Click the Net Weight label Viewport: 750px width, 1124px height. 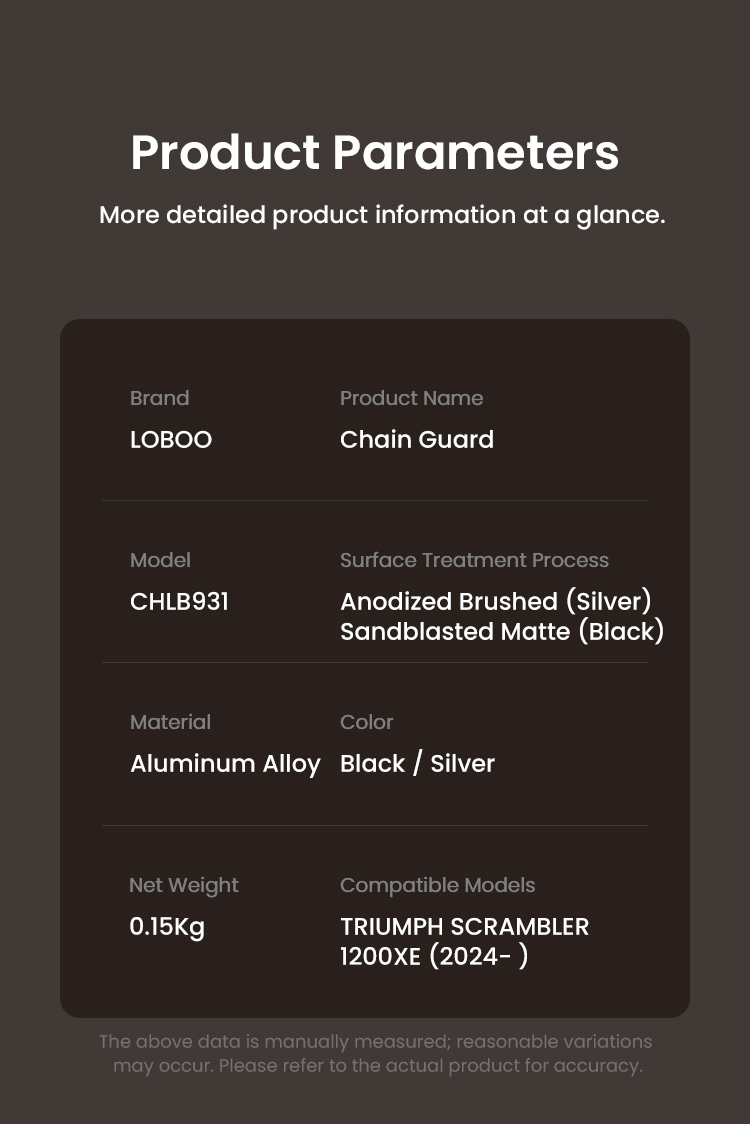[x=184, y=886]
